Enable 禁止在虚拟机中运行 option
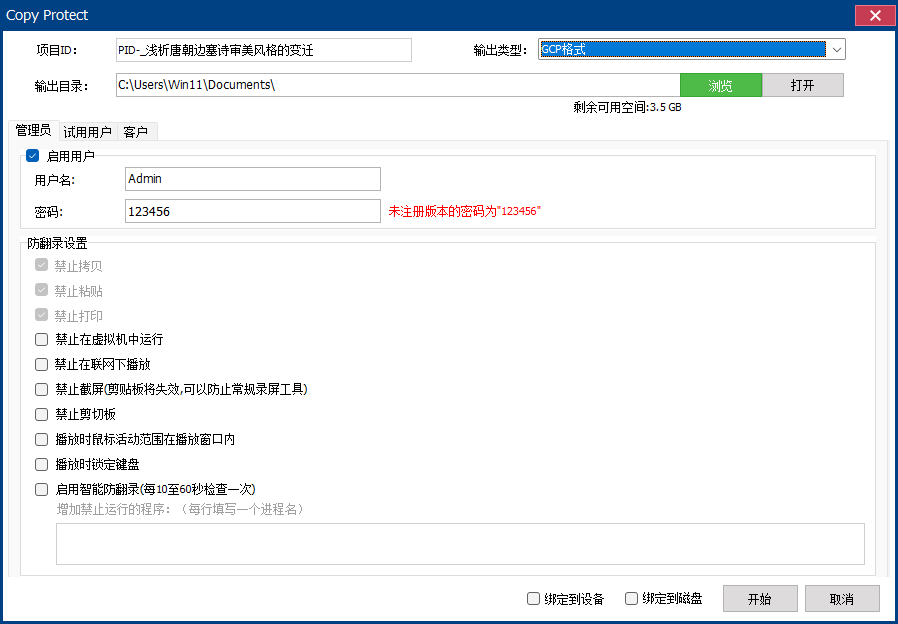Screen dimensions: 898x624 tap(41, 339)
